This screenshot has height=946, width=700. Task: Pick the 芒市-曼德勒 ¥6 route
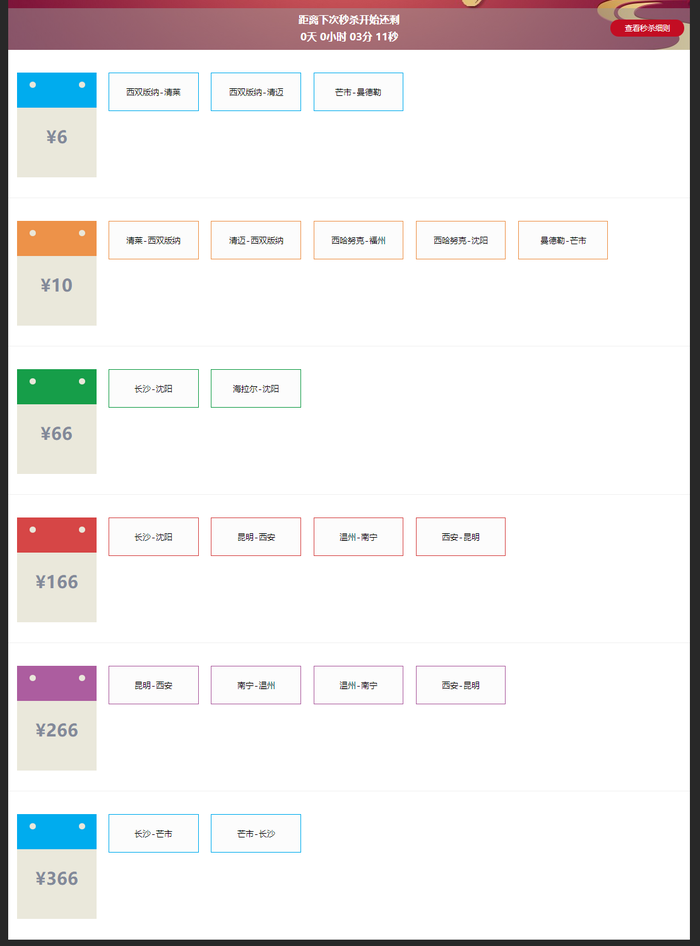coord(358,92)
